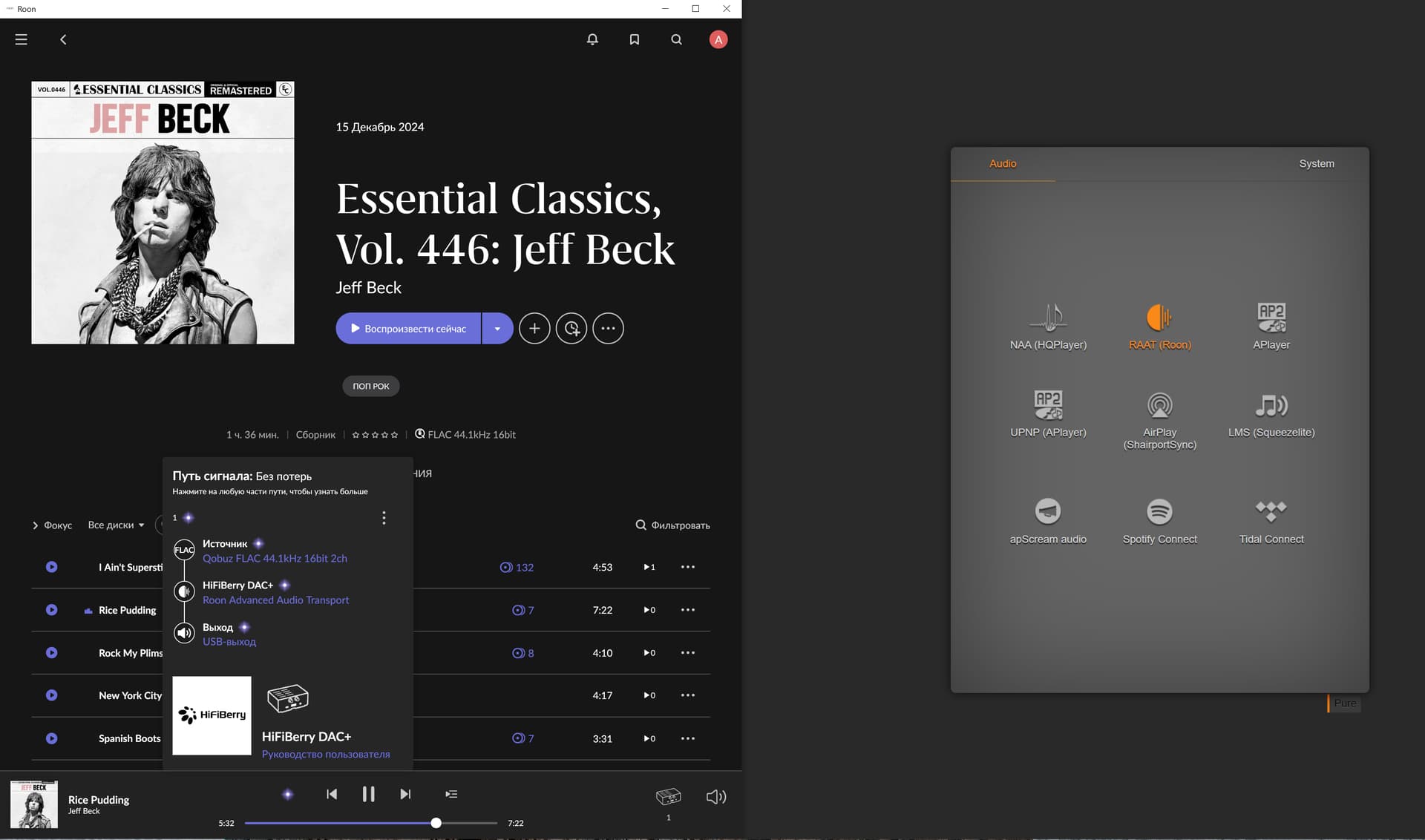Toggle RAAT (Roon) service
Screen dimensions: 1425x840
[x=1159, y=318]
